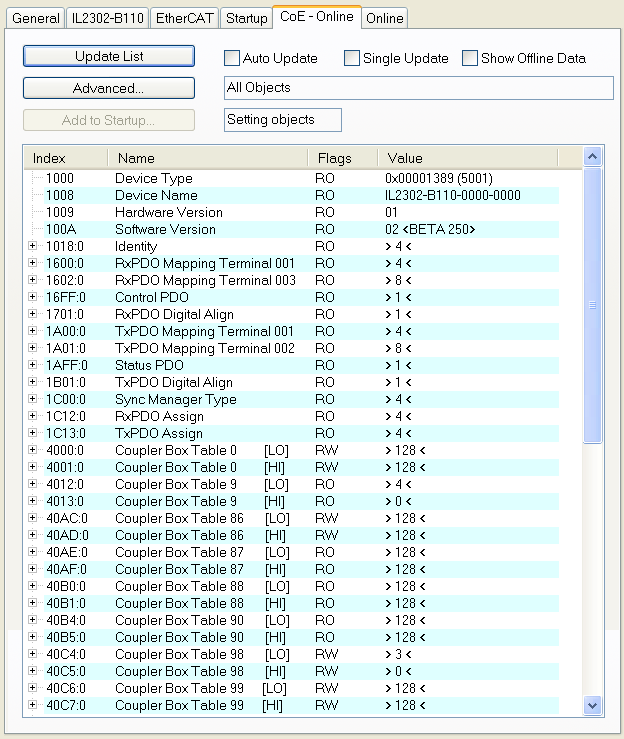Toggle the Show Offline Data checkbox
This screenshot has width=624, height=739.
click(x=470, y=58)
